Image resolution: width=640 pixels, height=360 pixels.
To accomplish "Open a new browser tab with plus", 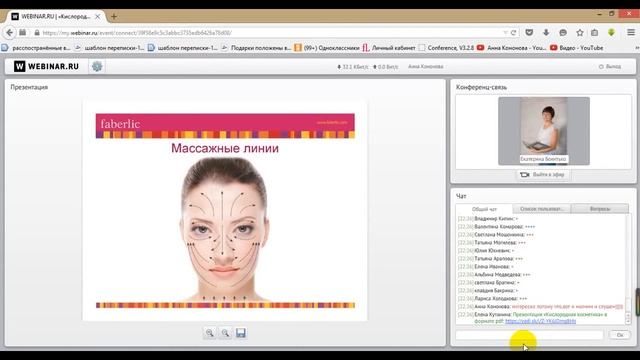I will [114, 17].
